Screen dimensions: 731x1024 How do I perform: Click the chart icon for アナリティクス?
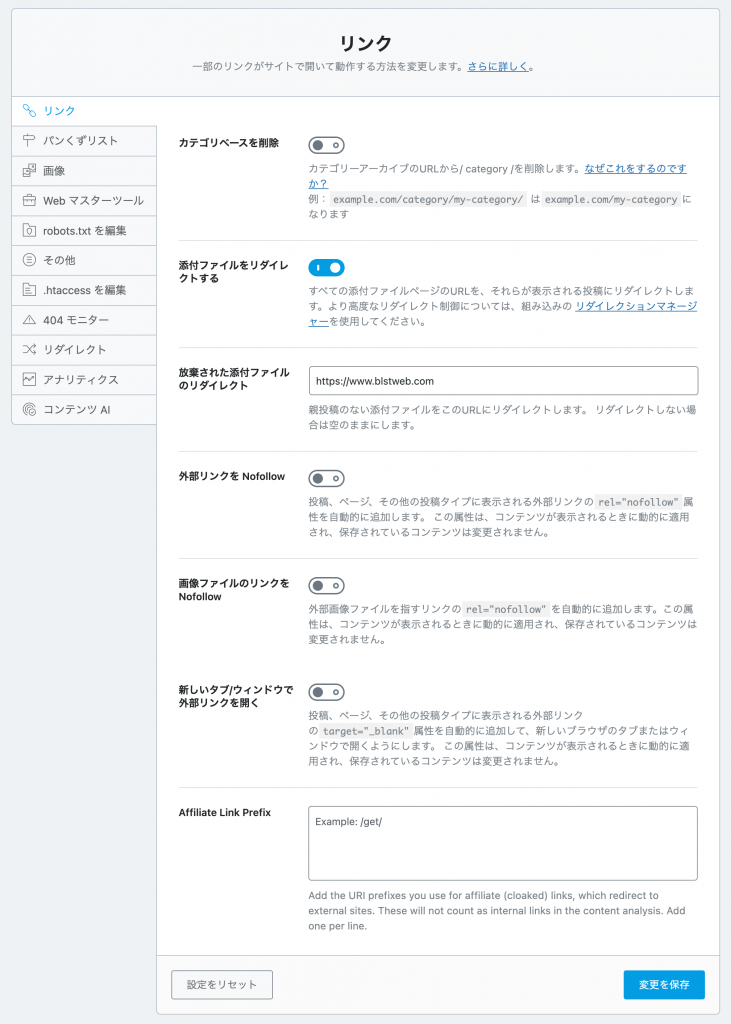pyautogui.click(x=29, y=379)
